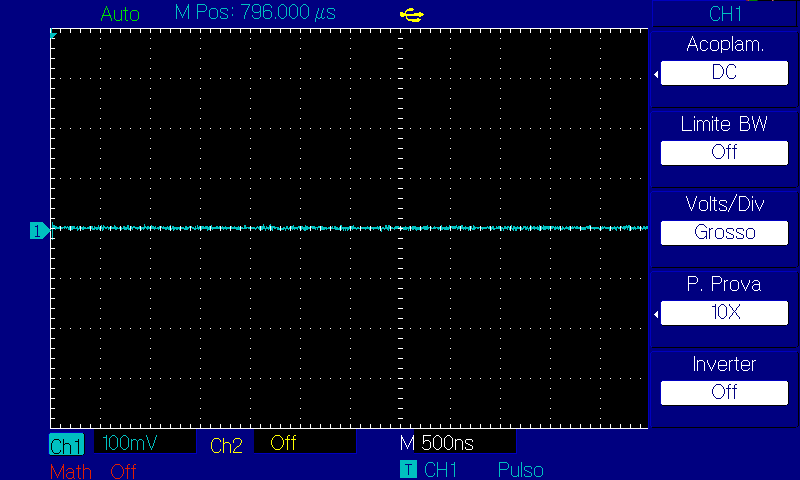Click the Volts/Div label
The width and height of the screenshot is (800, 480).
point(724,204)
